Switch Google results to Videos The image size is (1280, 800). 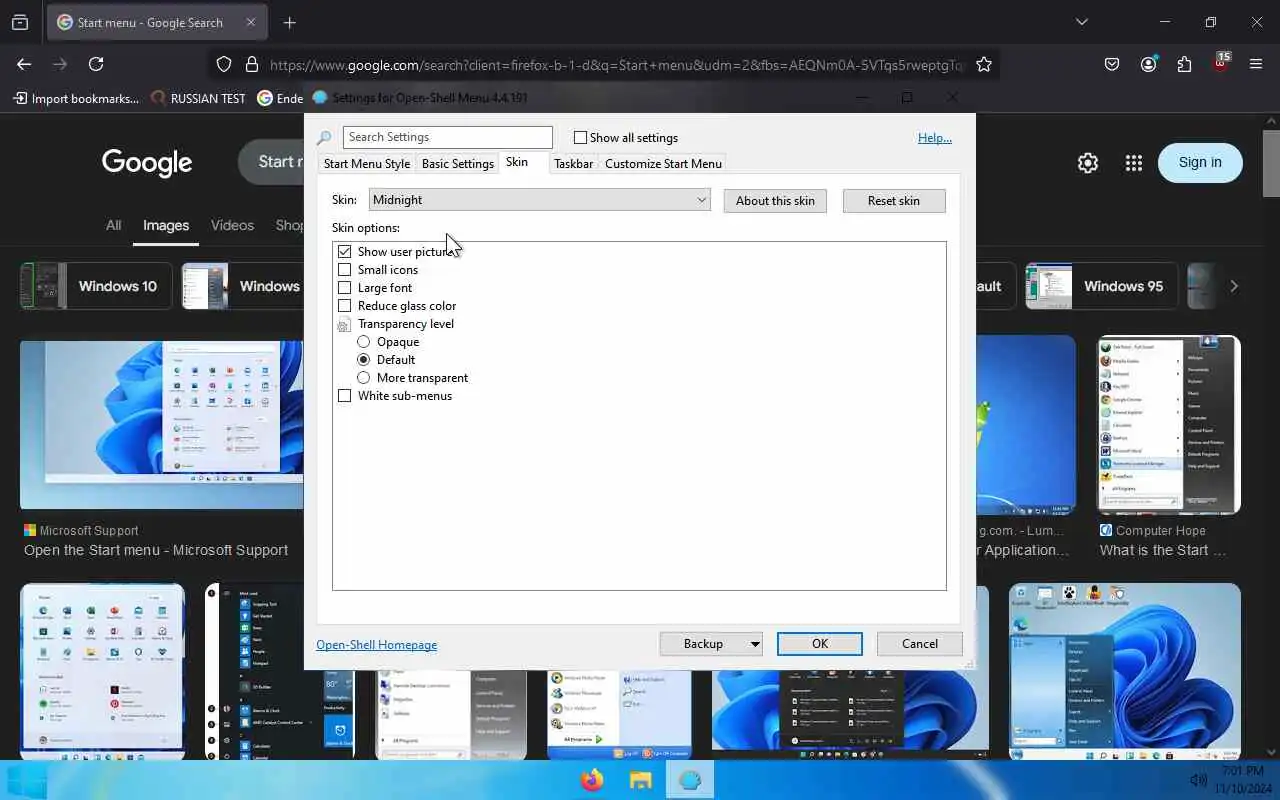[x=232, y=225]
